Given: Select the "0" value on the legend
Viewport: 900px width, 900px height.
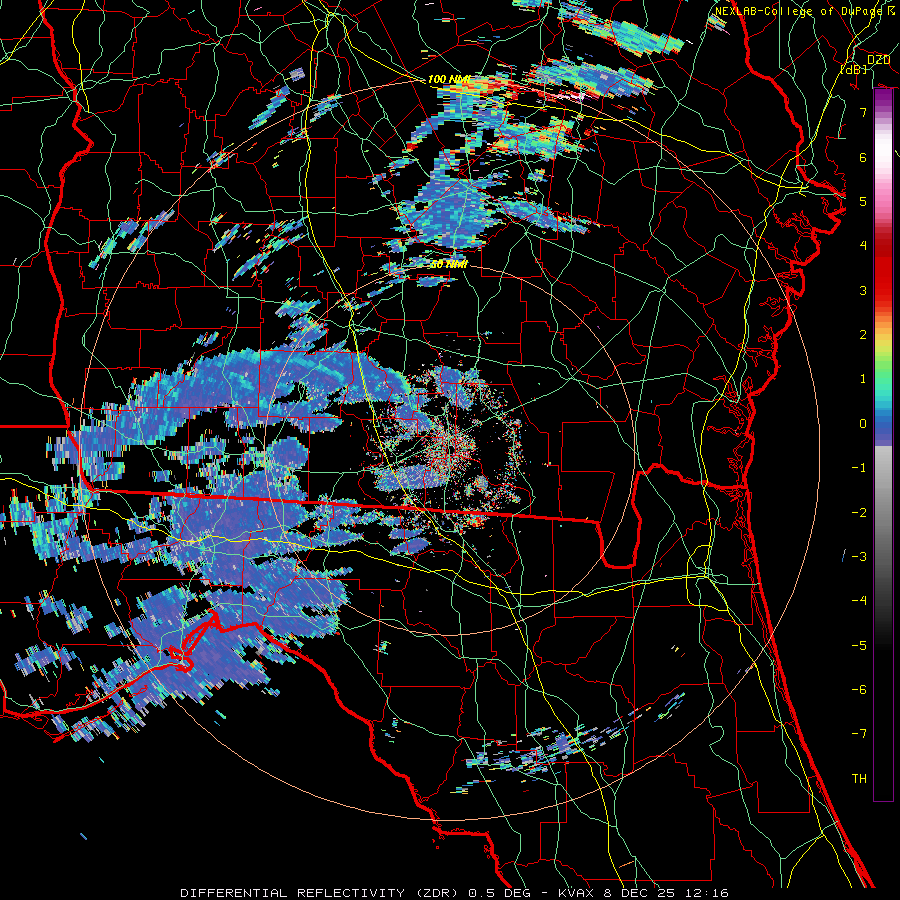Looking at the screenshot, I should [x=863, y=424].
